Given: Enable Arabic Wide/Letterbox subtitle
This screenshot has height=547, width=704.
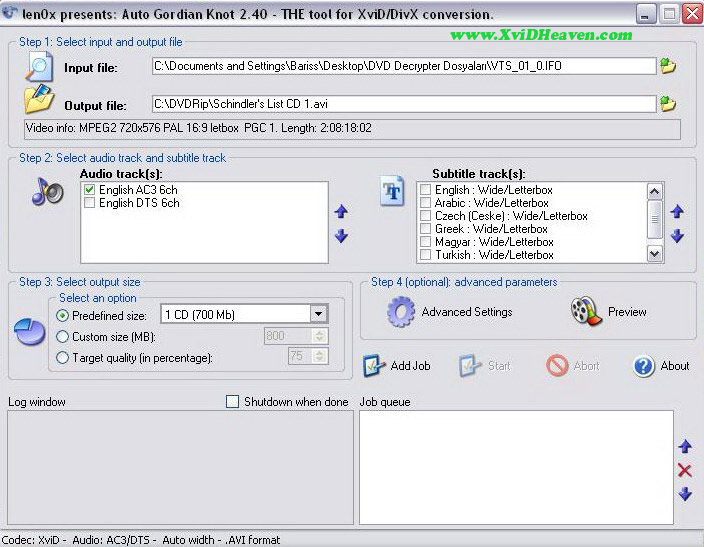Looking at the screenshot, I should coord(425,203).
